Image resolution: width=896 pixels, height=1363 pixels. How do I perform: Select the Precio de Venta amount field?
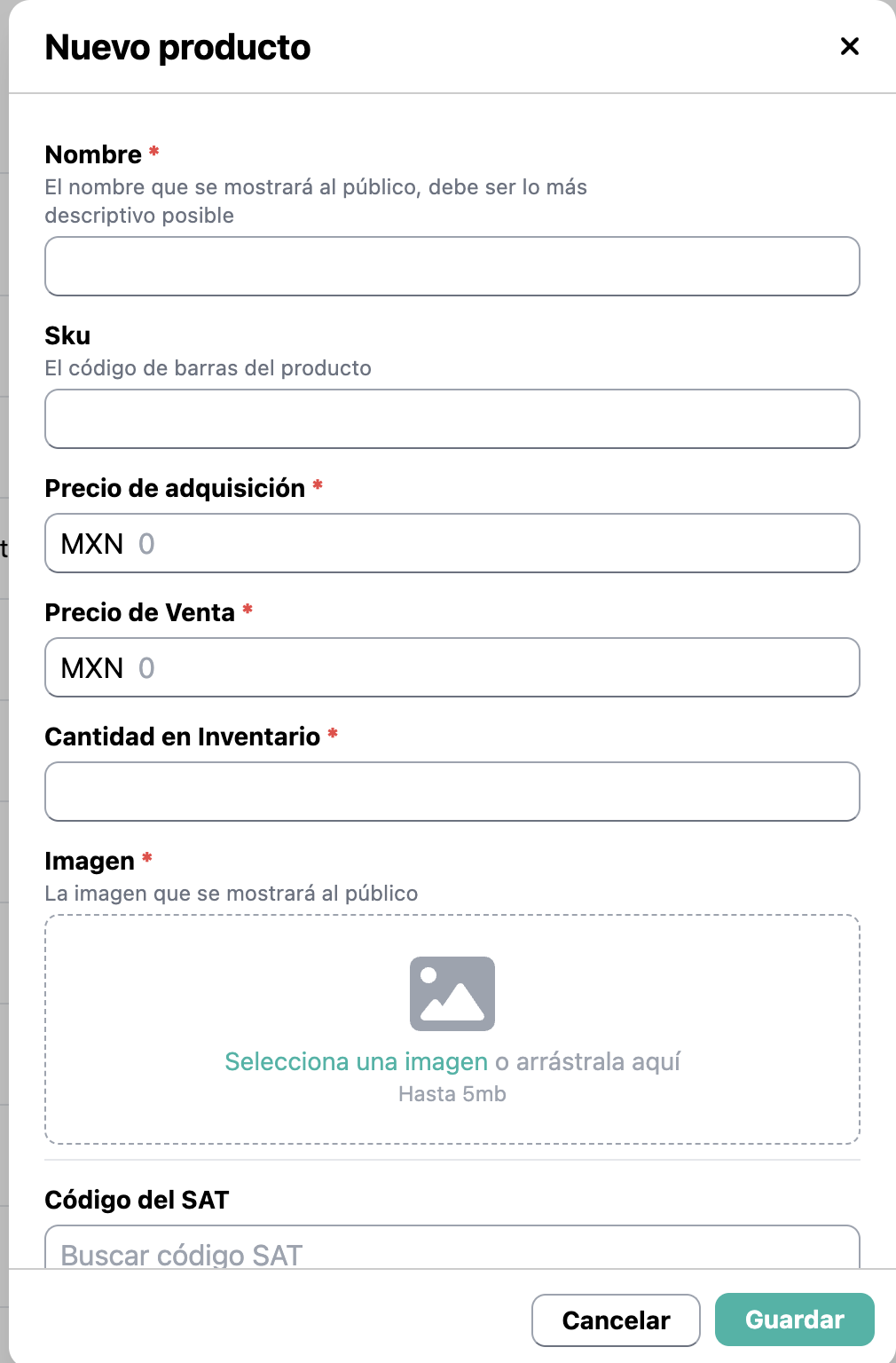[497, 667]
